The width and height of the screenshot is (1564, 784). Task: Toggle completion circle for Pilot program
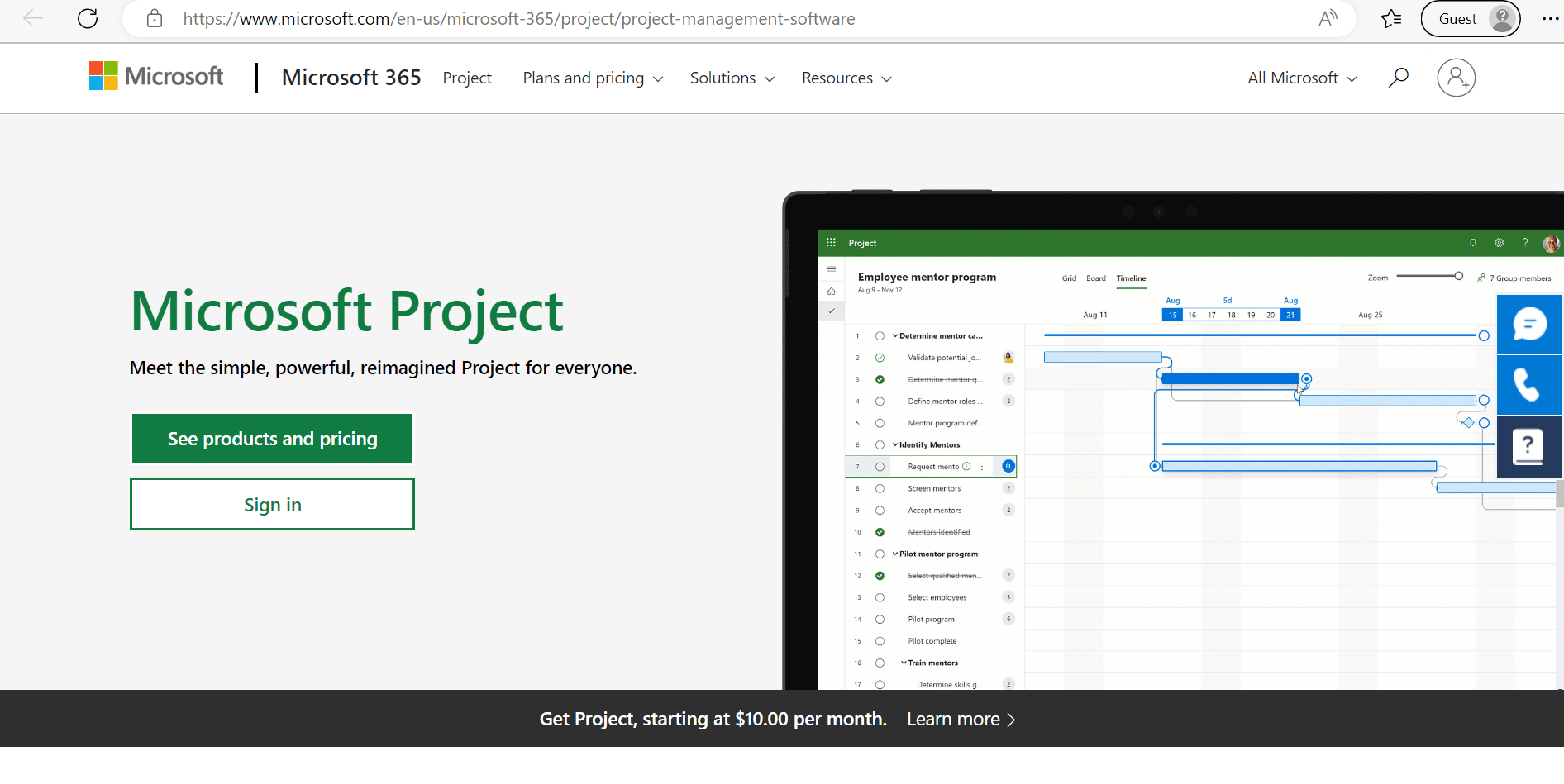(880, 620)
